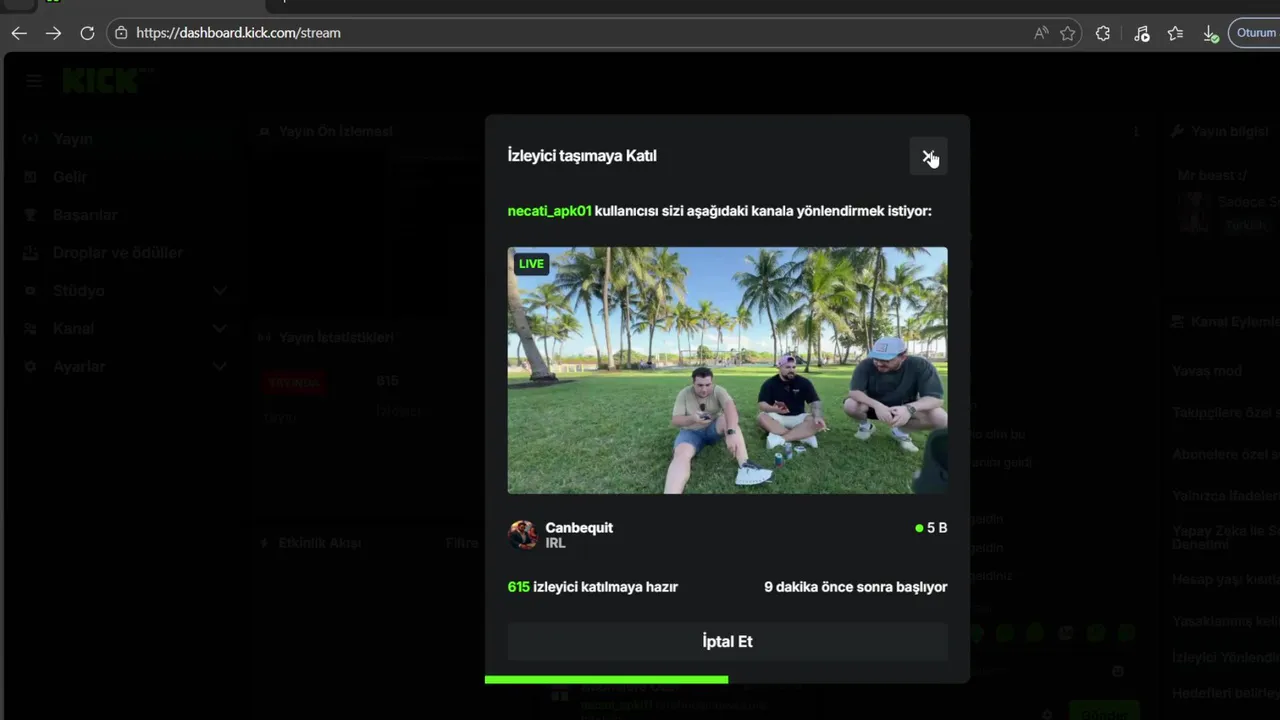Select Droplar ve ödüller in sidebar
This screenshot has height=720, width=1280.
coord(118,253)
